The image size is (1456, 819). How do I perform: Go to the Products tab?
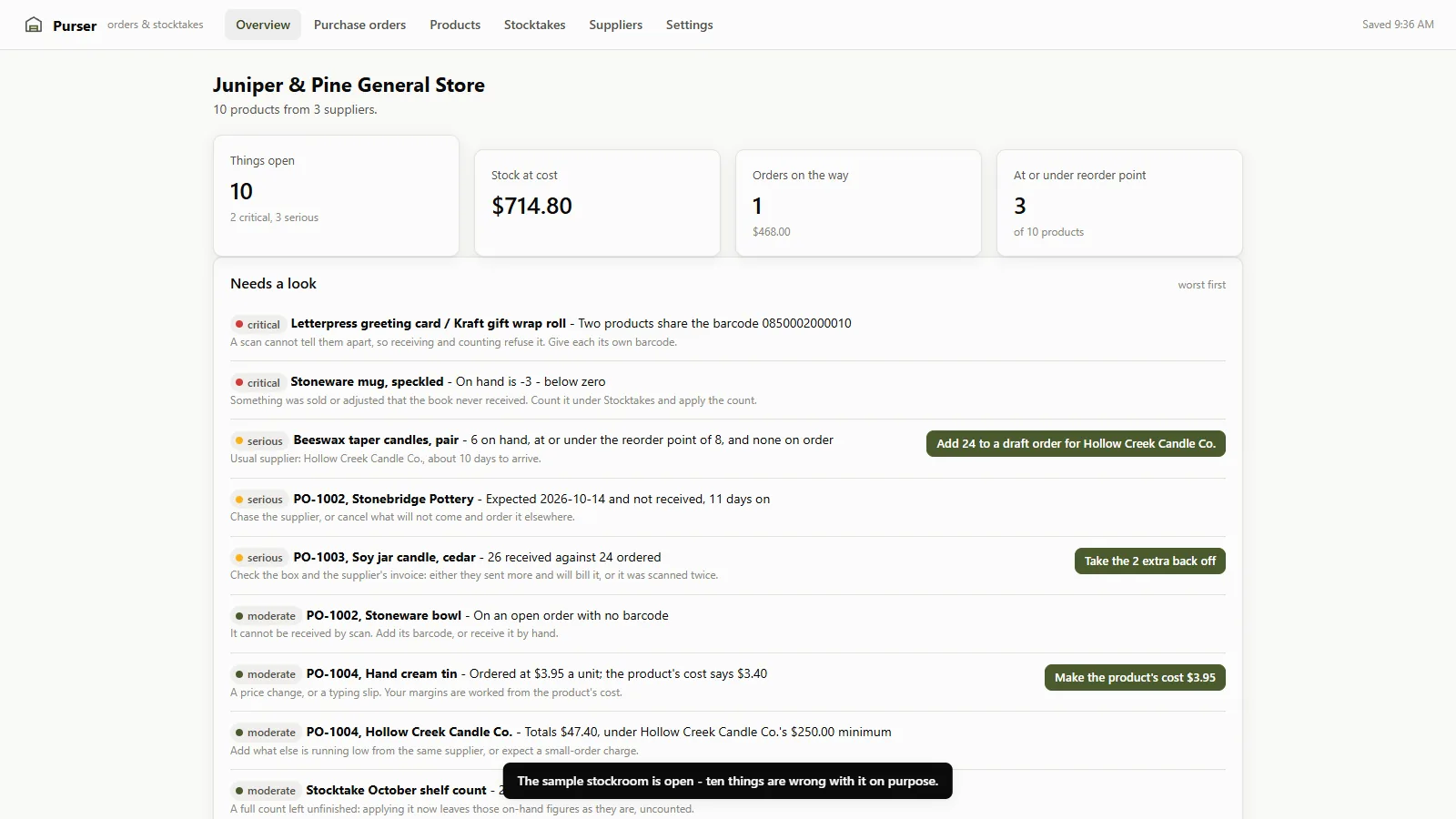click(455, 25)
